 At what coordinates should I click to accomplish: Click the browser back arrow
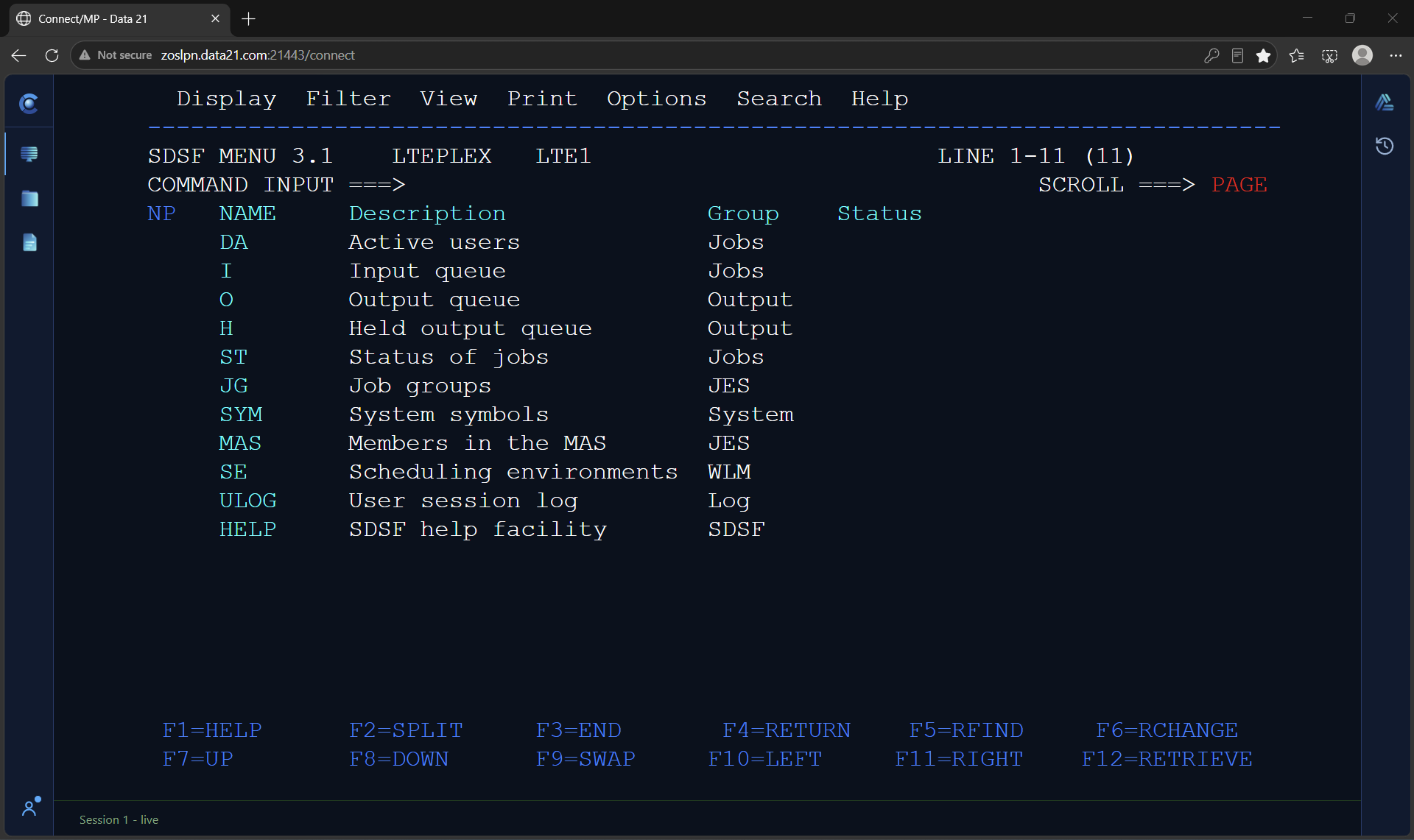coord(19,55)
